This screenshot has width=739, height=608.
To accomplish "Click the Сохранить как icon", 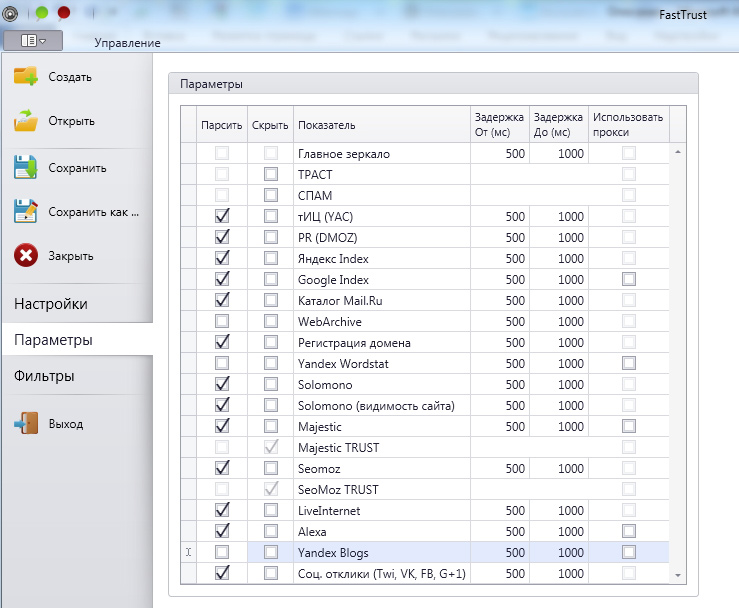I will pos(25,211).
